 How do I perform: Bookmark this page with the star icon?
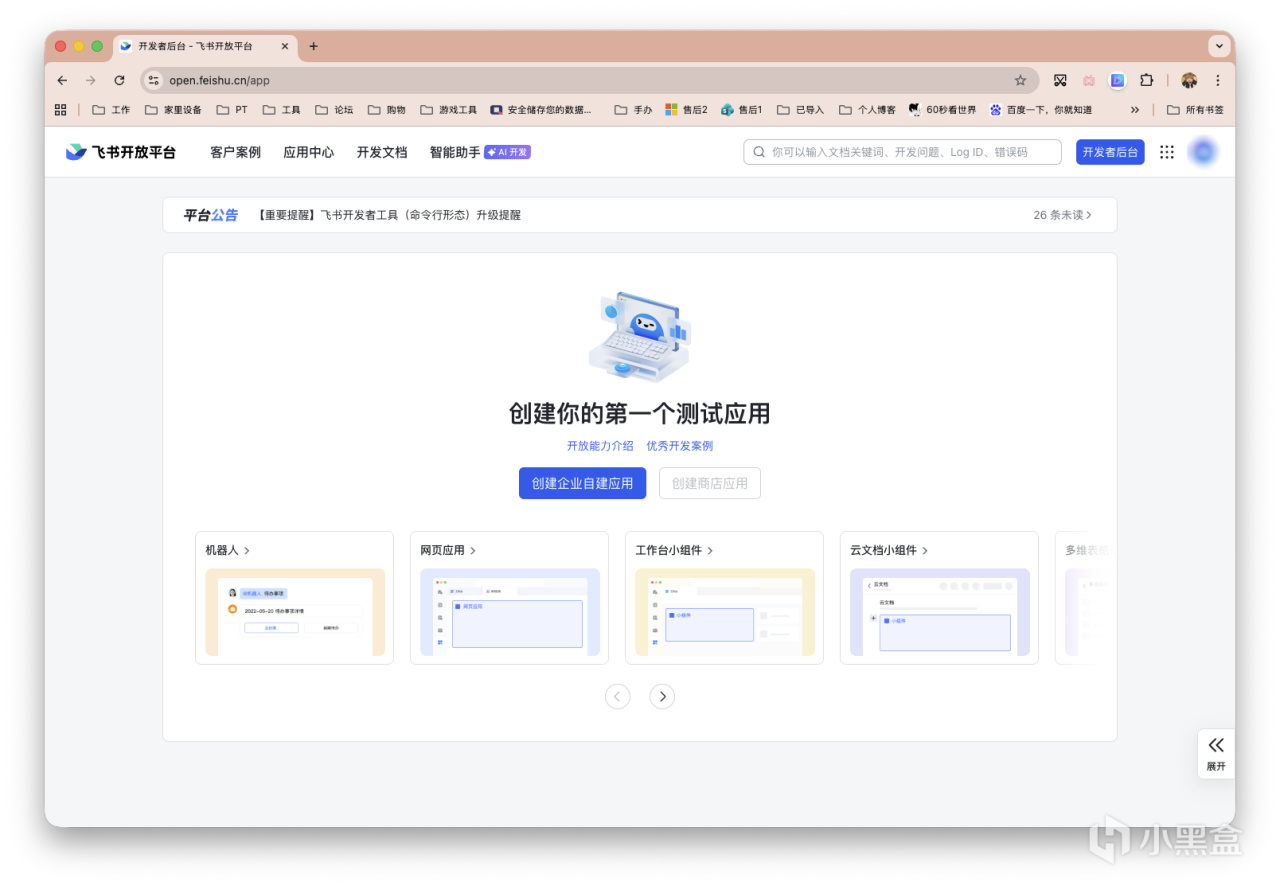coord(1020,80)
